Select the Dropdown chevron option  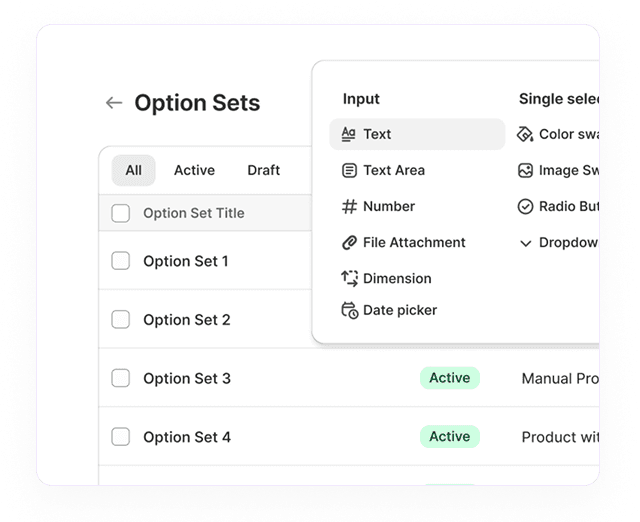(x=525, y=243)
